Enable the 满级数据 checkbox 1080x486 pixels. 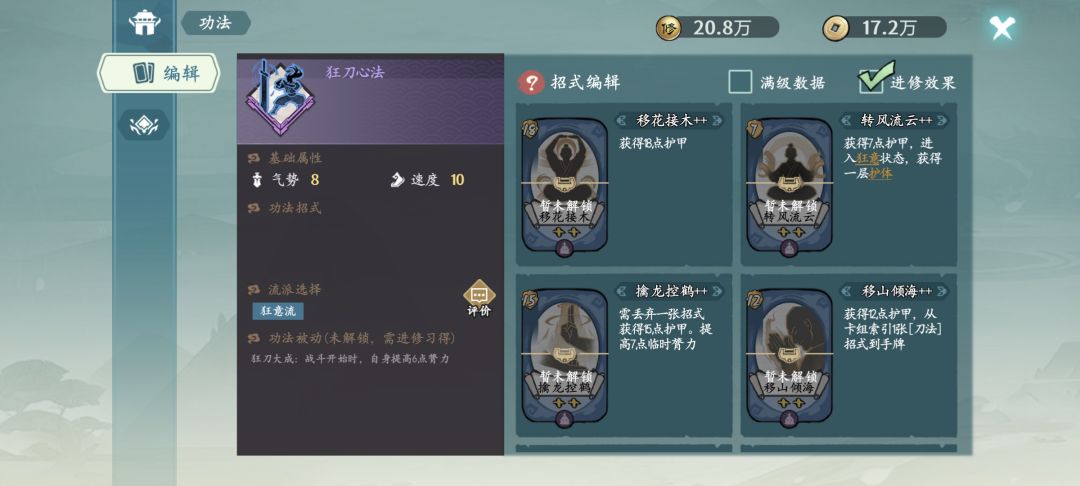740,83
